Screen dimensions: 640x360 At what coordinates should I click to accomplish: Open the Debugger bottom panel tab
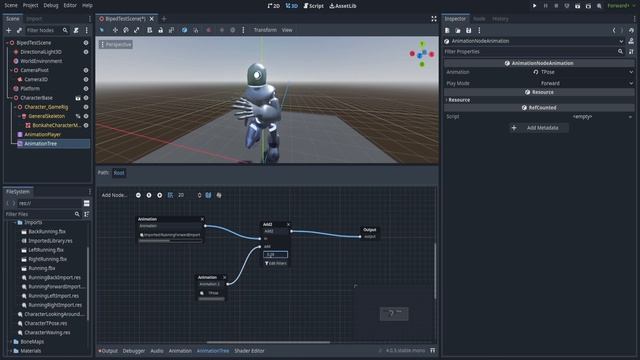pos(134,351)
